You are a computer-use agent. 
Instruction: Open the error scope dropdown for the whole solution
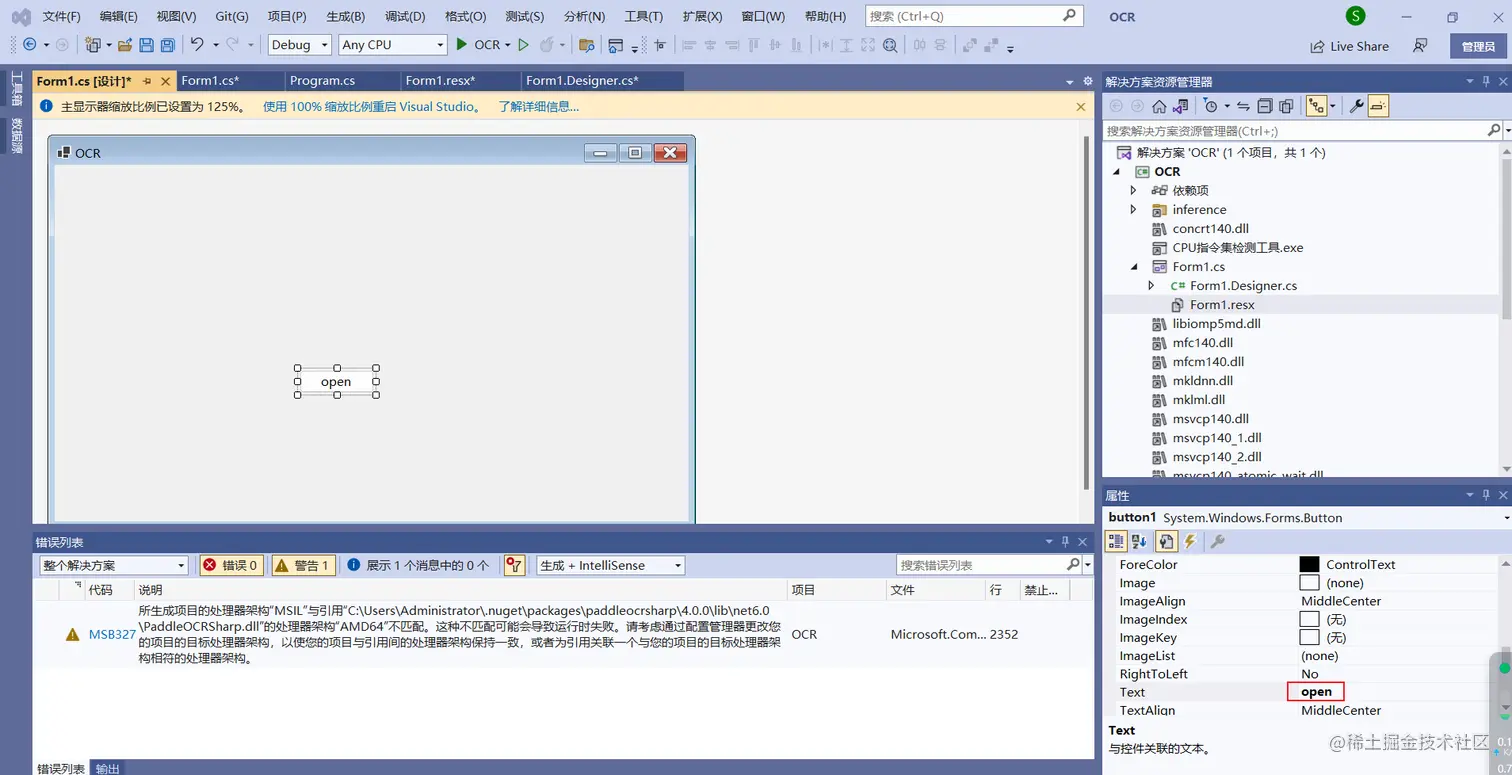[x=114, y=565]
